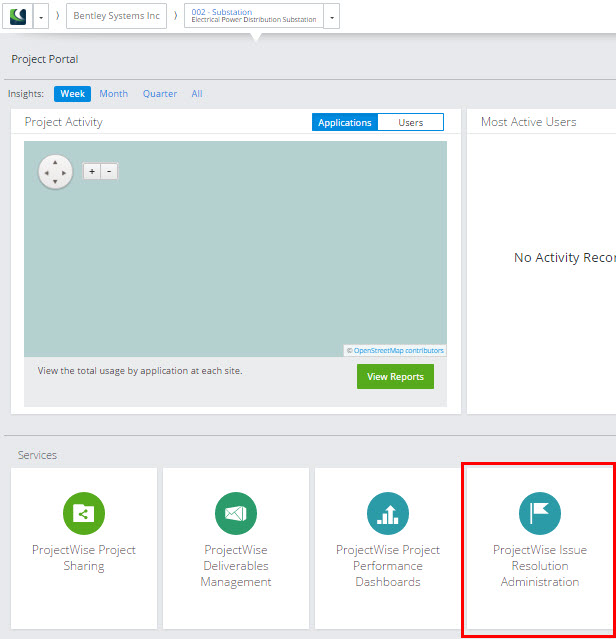
Task: Select the Users toggle in Project Activity
Action: point(411,122)
